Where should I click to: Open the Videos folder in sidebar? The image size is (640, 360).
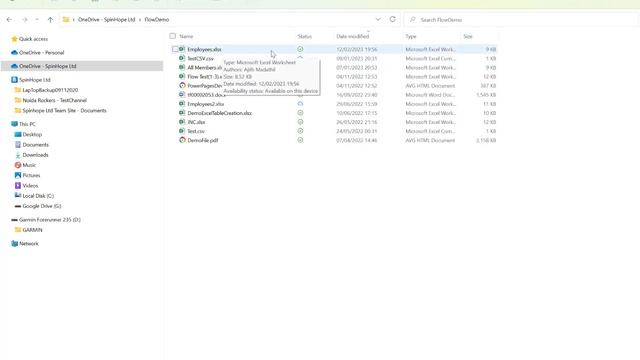click(30, 186)
